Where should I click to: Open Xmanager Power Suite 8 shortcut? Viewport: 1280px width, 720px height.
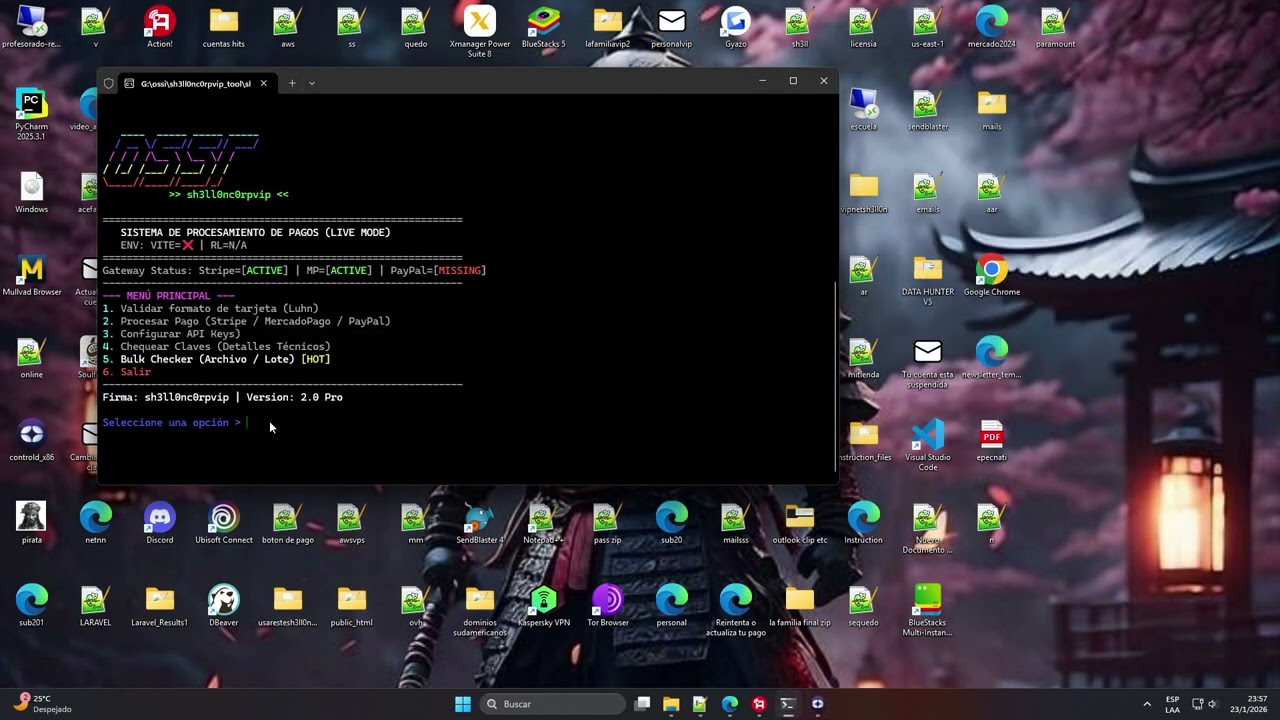coord(480,31)
